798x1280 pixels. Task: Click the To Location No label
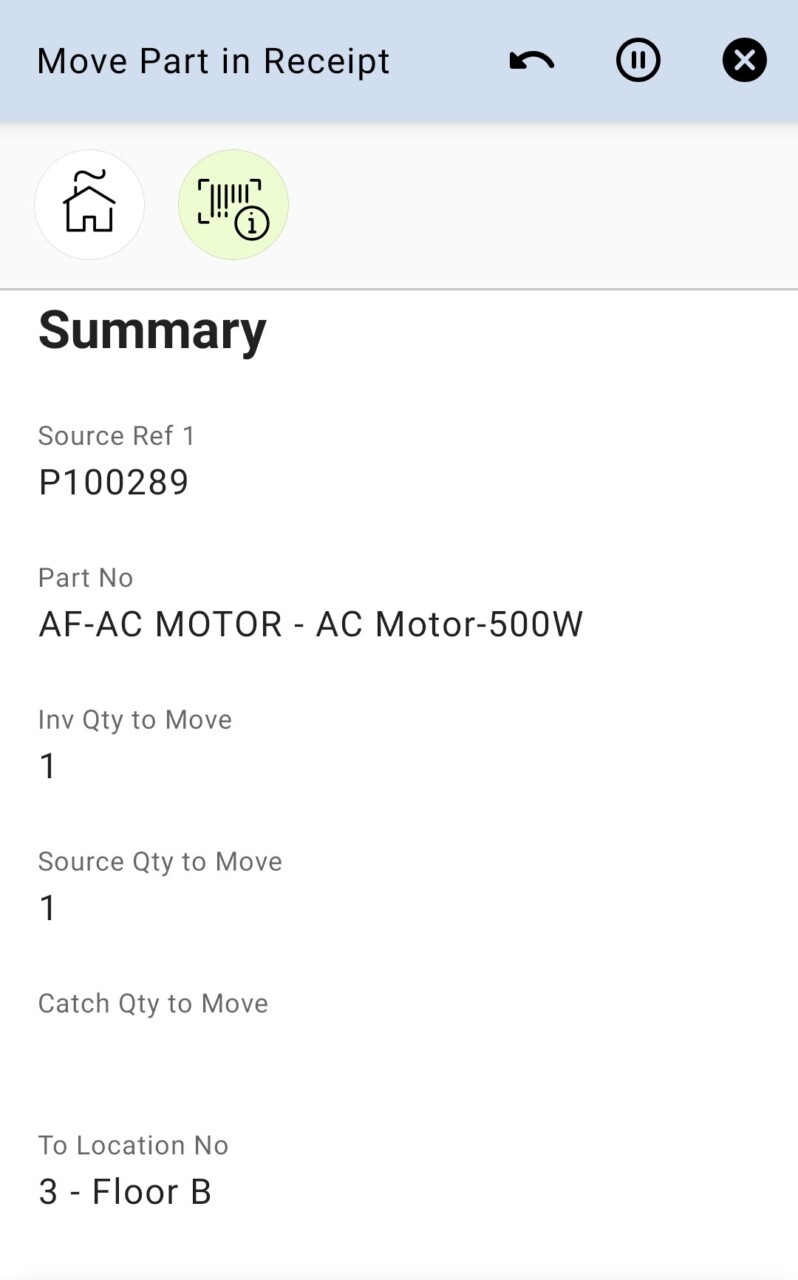click(x=133, y=1146)
